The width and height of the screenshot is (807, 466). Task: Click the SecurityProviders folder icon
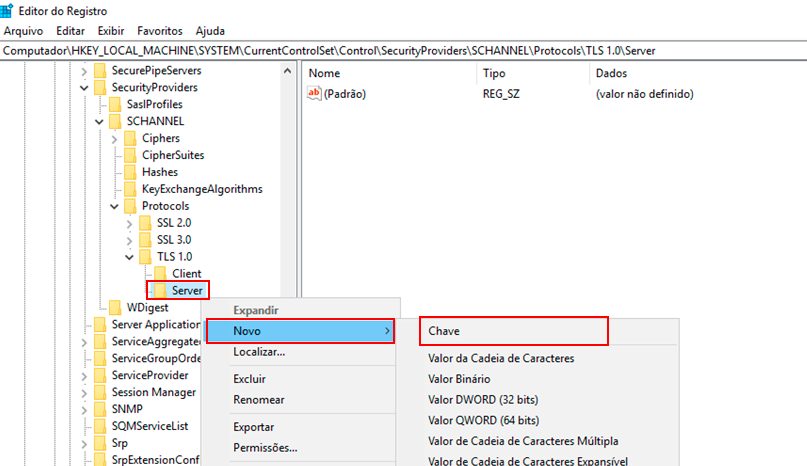(100, 87)
